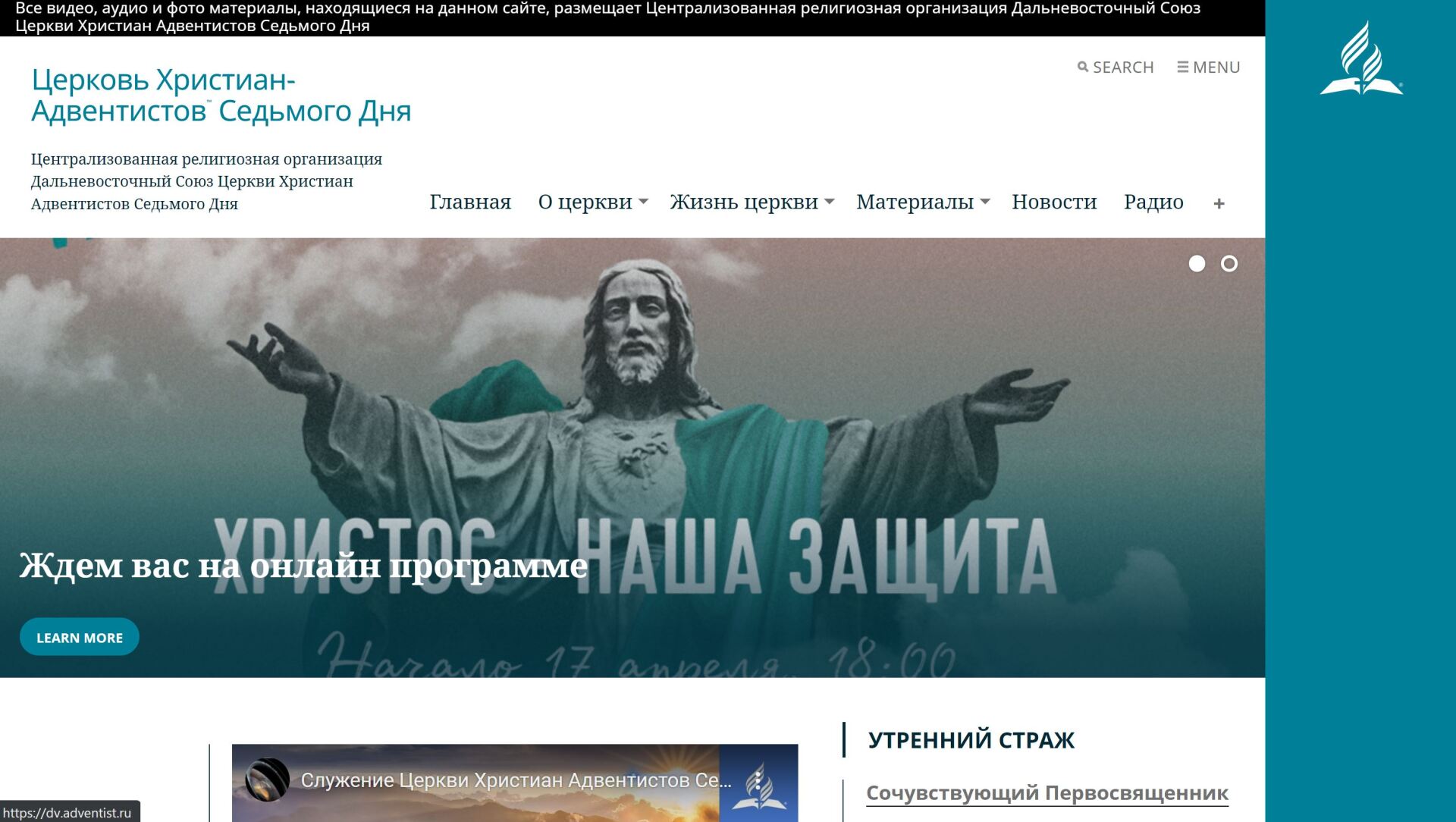The height and width of the screenshot is (822, 1456).
Task: Click the Adventist flame logo in the sidebar
Action: (x=1361, y=58)
